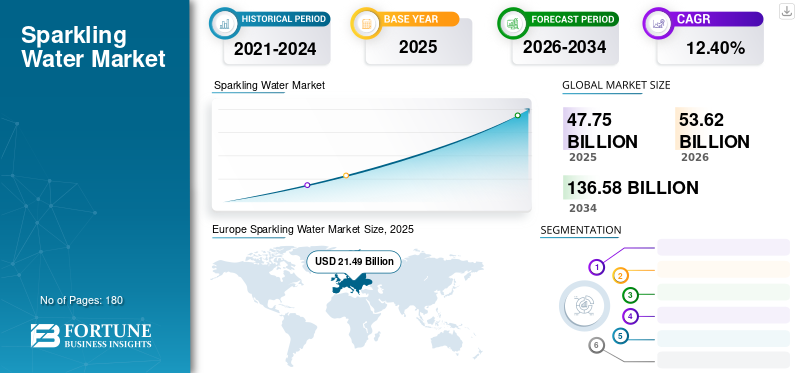The width and height of the screenshot is (800, 373).
Task: Click the segmentation pie chart center icon
Action: (584, 306)
